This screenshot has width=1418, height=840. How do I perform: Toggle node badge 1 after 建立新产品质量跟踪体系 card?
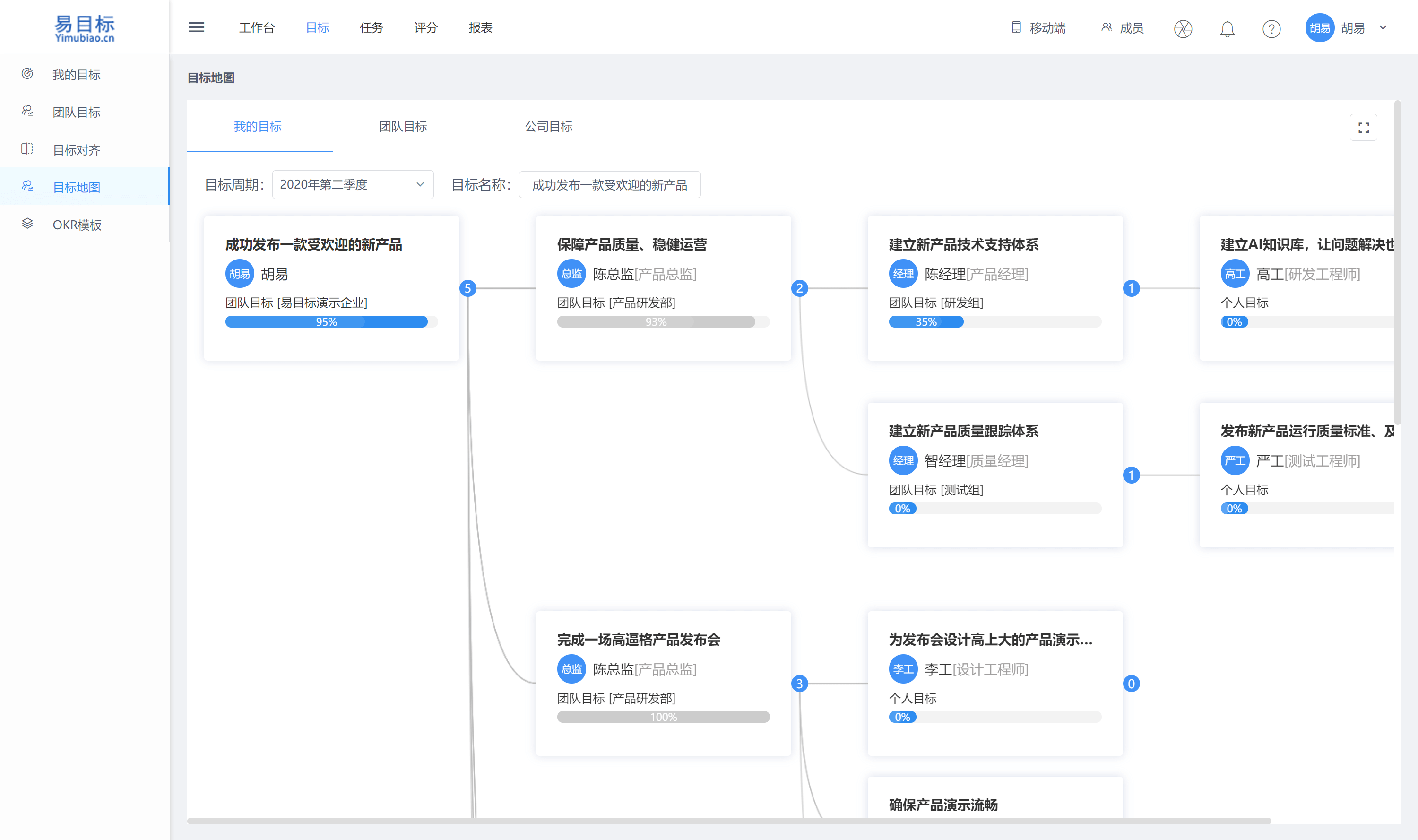point(1131,475)
